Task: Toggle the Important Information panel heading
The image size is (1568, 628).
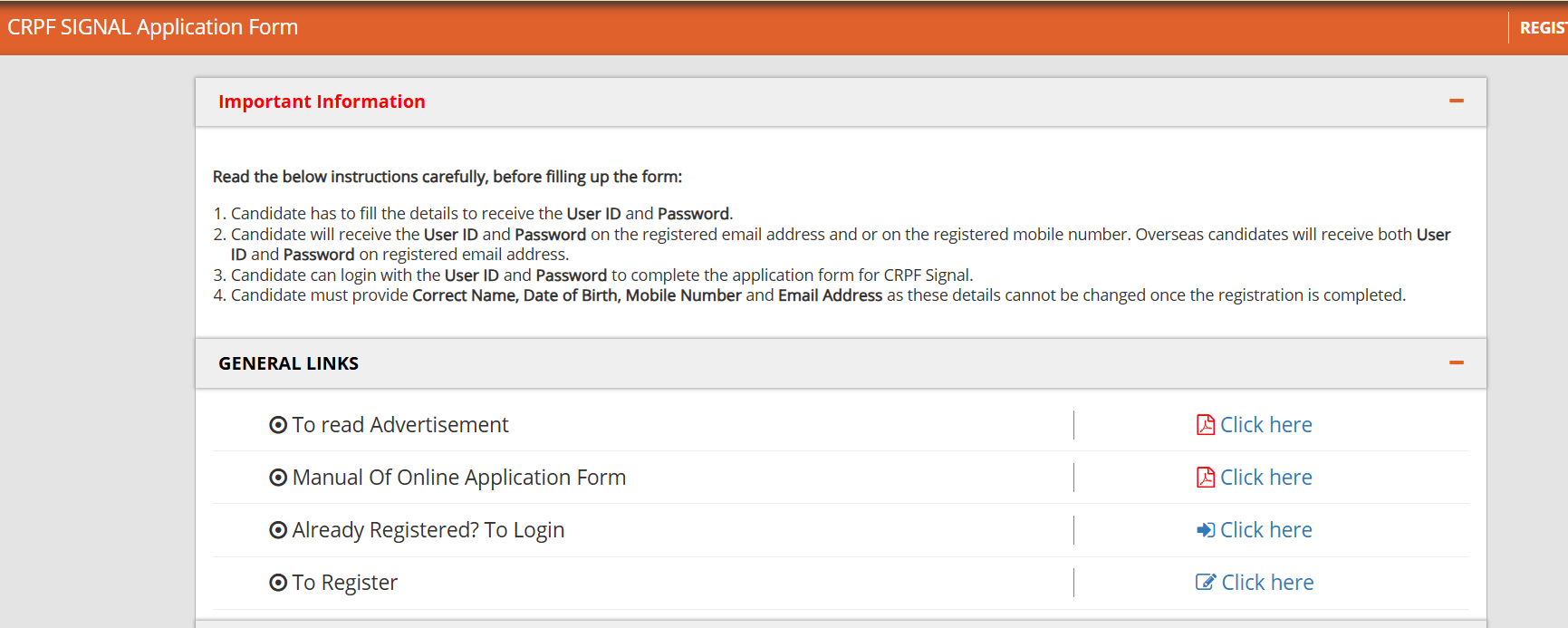Action: (322, 101)
